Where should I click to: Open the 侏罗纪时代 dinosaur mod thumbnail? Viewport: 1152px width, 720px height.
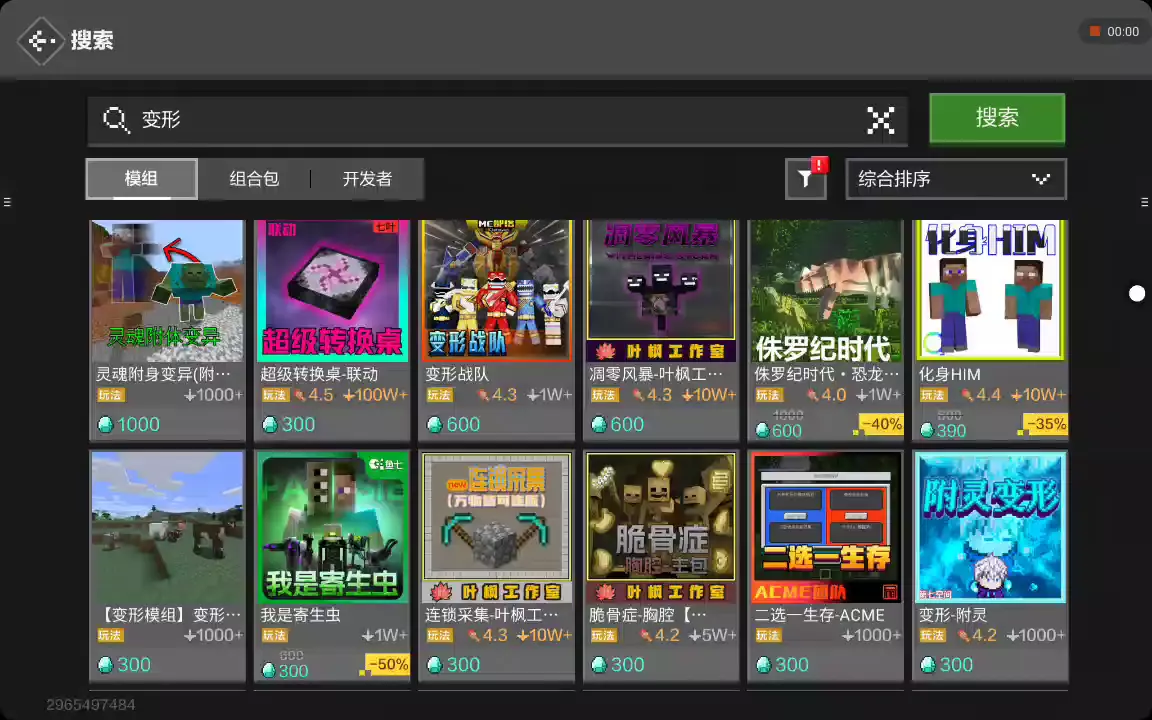coord(826,290)
